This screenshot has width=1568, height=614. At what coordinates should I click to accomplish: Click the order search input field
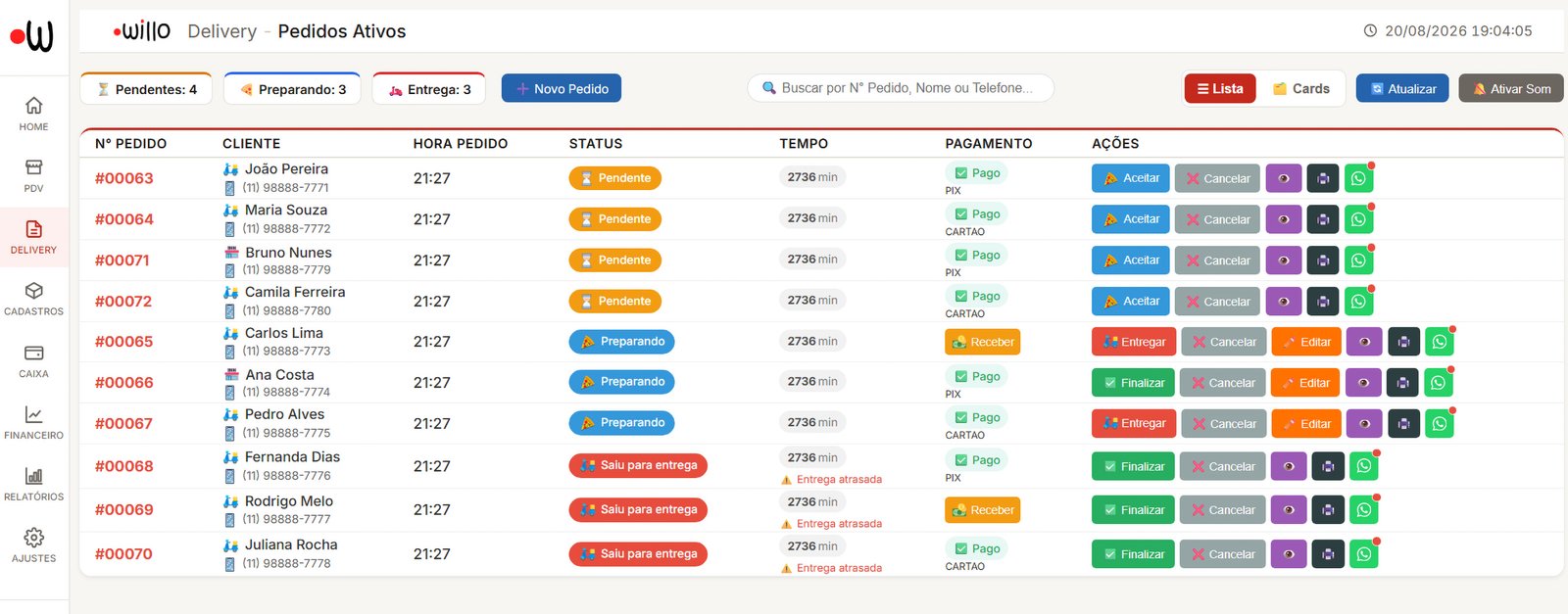tap(901, 88)
